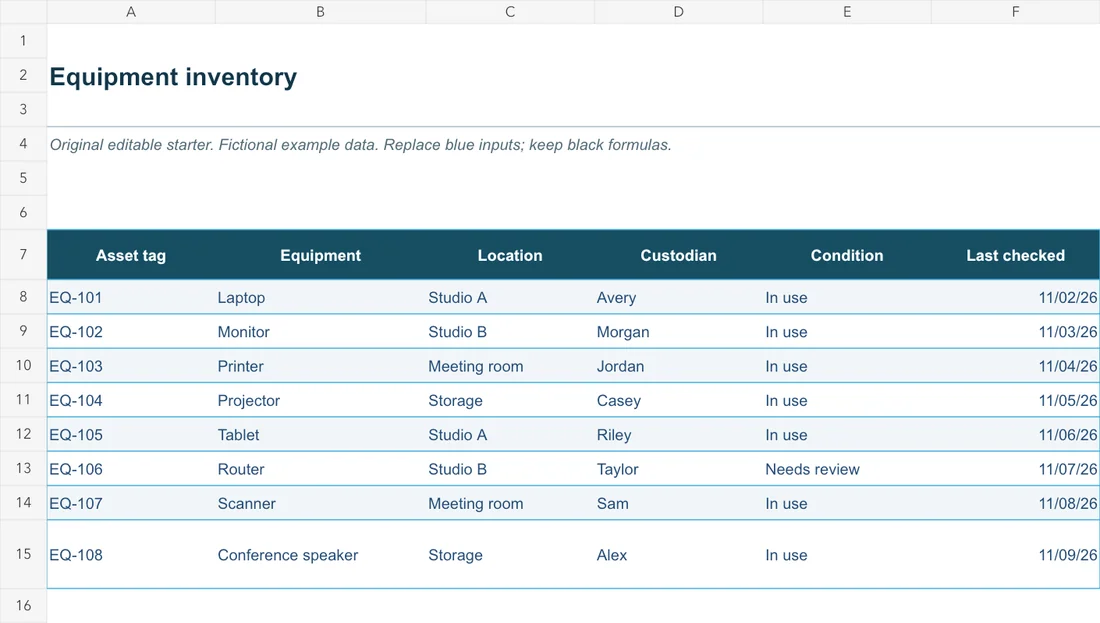Select row 7 header
The height and width of the screenshot is (623, 1100).
tap(23, 255)
